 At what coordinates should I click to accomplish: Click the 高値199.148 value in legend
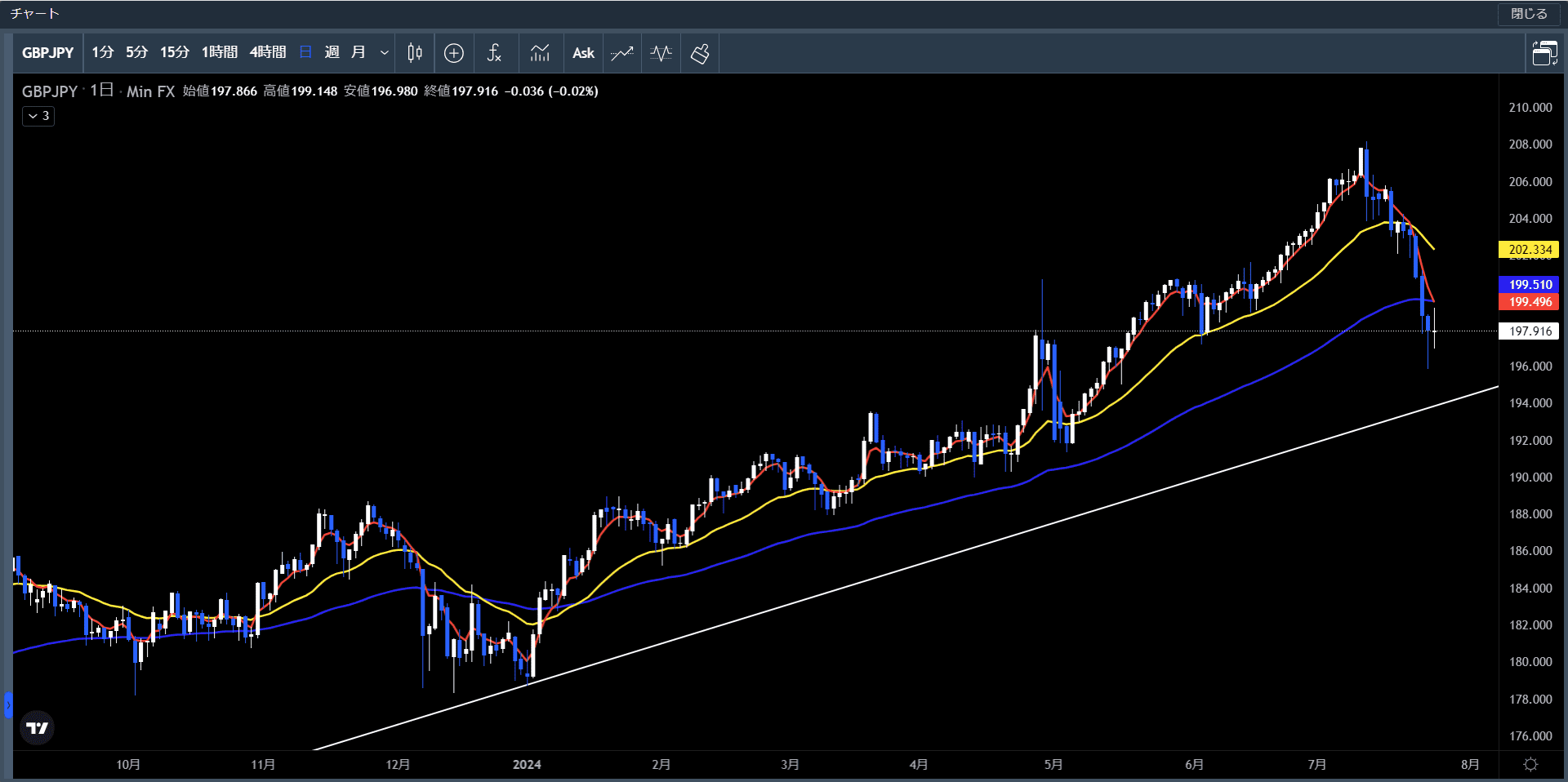click(x=300, y=91)
